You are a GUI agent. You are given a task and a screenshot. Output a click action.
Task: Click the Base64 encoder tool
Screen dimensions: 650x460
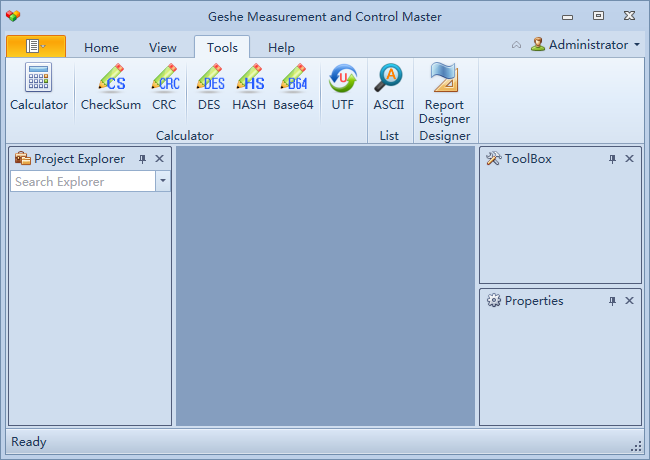click(293, 87)
